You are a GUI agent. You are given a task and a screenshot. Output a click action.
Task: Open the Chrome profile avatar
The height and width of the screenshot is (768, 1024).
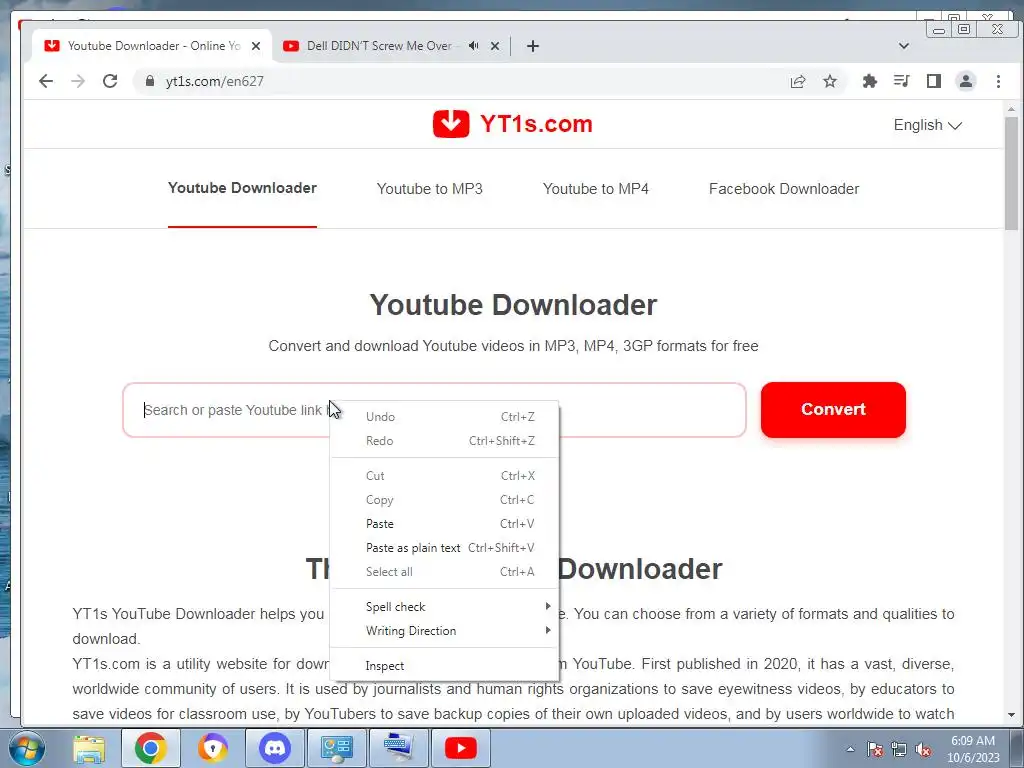click(965, 81)
